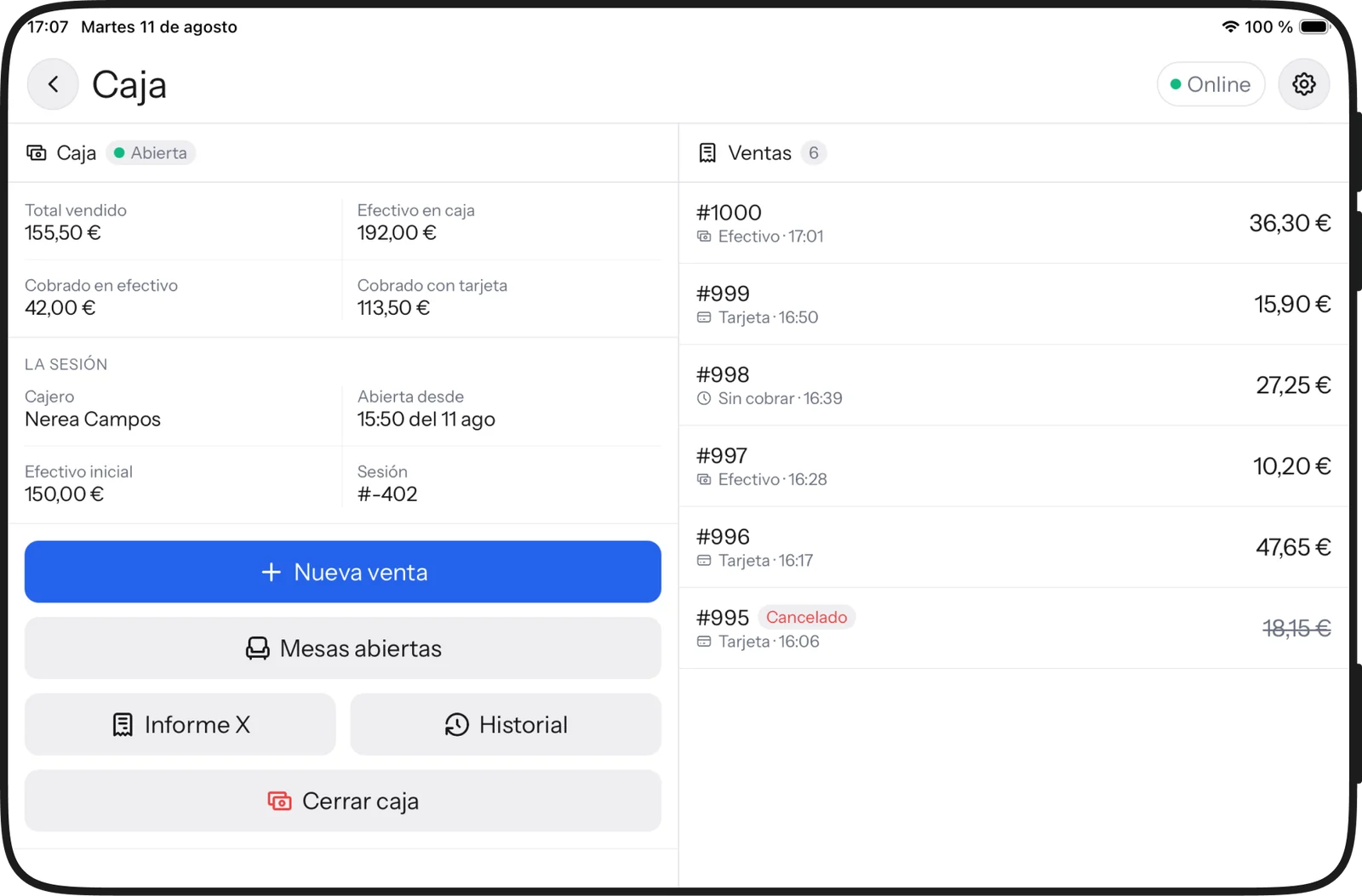Go back using the chevron arrow button
Viewport: 1362px width, 896px height.
pyautogui.click(x=53, y=84)
